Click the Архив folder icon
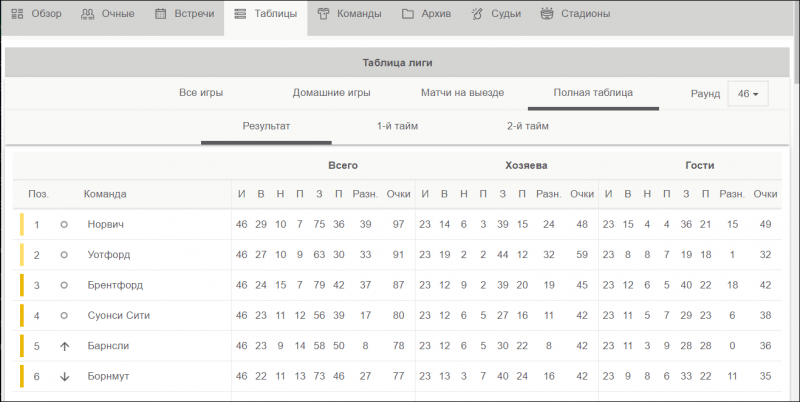The image size is (800, 402). click(408, 14)
